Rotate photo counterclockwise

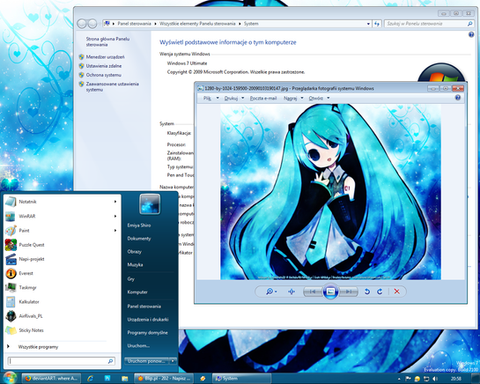[x=367, y=292]
